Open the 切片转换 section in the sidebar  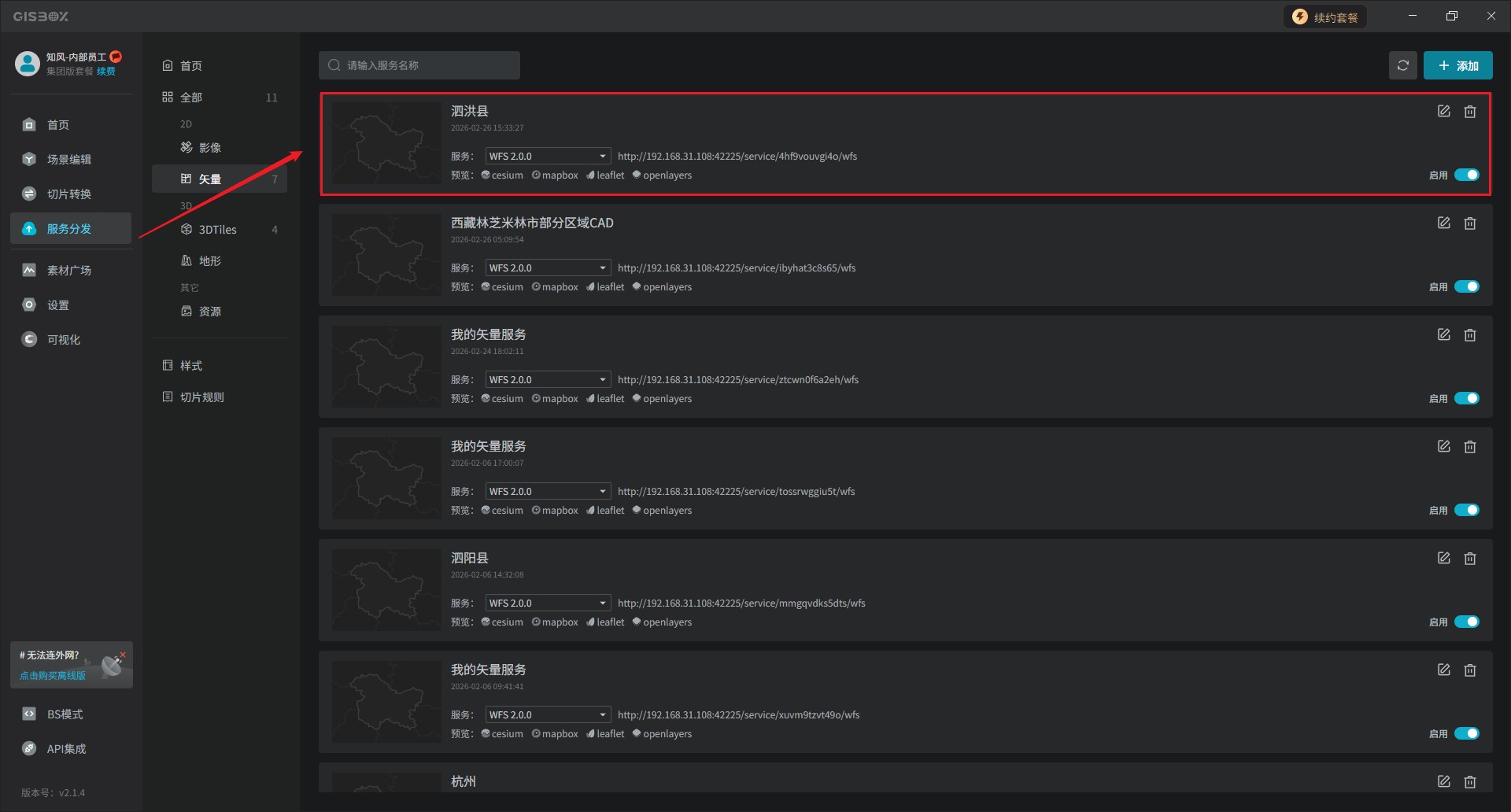coord(69,194)
